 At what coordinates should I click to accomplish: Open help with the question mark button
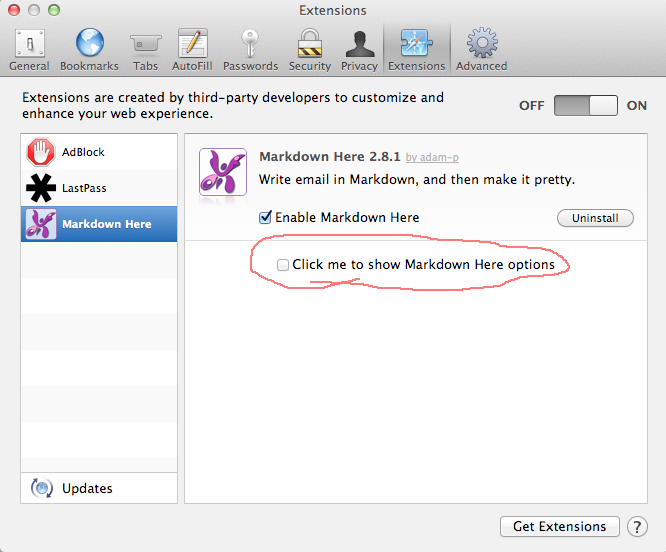tap(637, 527)
